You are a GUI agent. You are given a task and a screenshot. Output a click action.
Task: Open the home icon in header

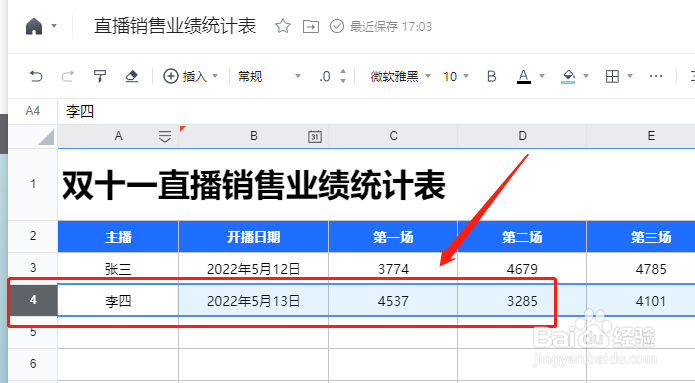(34, 26)
